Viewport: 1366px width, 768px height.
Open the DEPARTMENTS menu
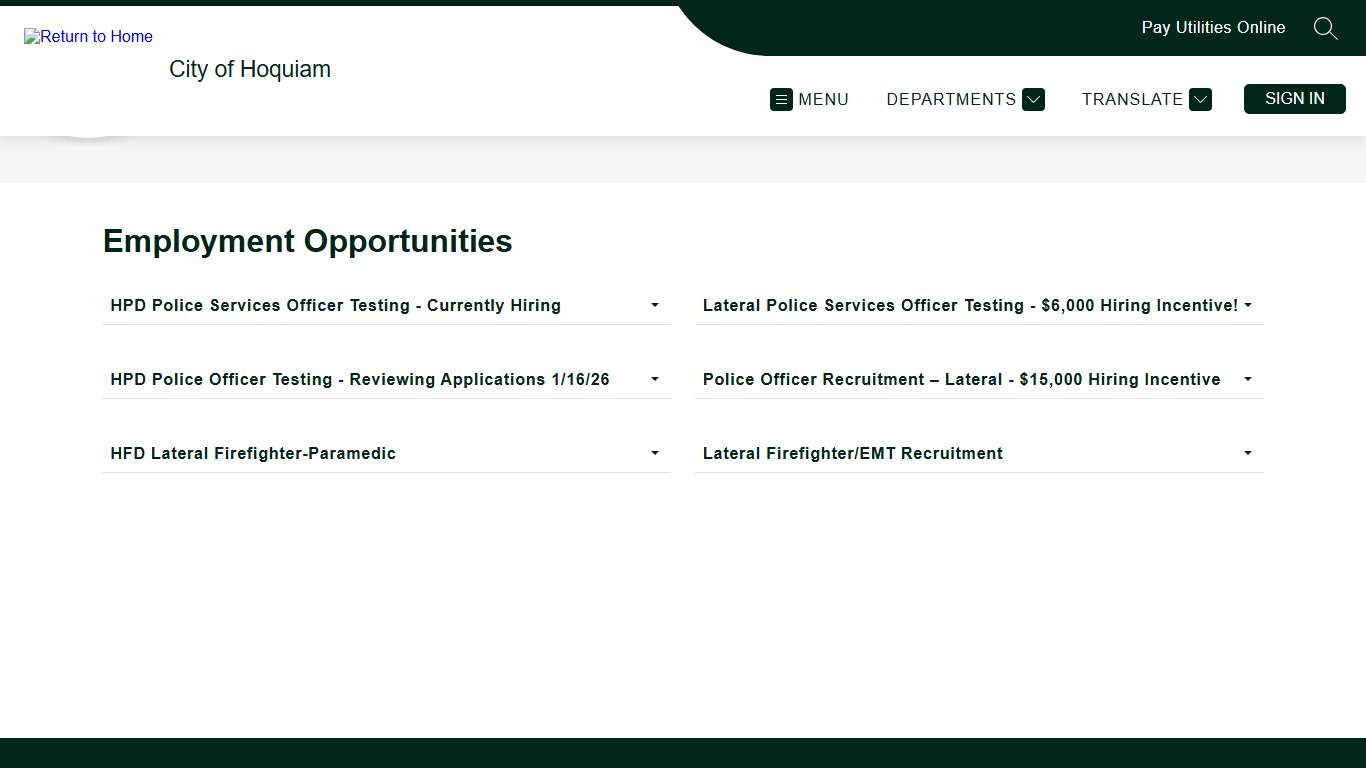point(950,99)
